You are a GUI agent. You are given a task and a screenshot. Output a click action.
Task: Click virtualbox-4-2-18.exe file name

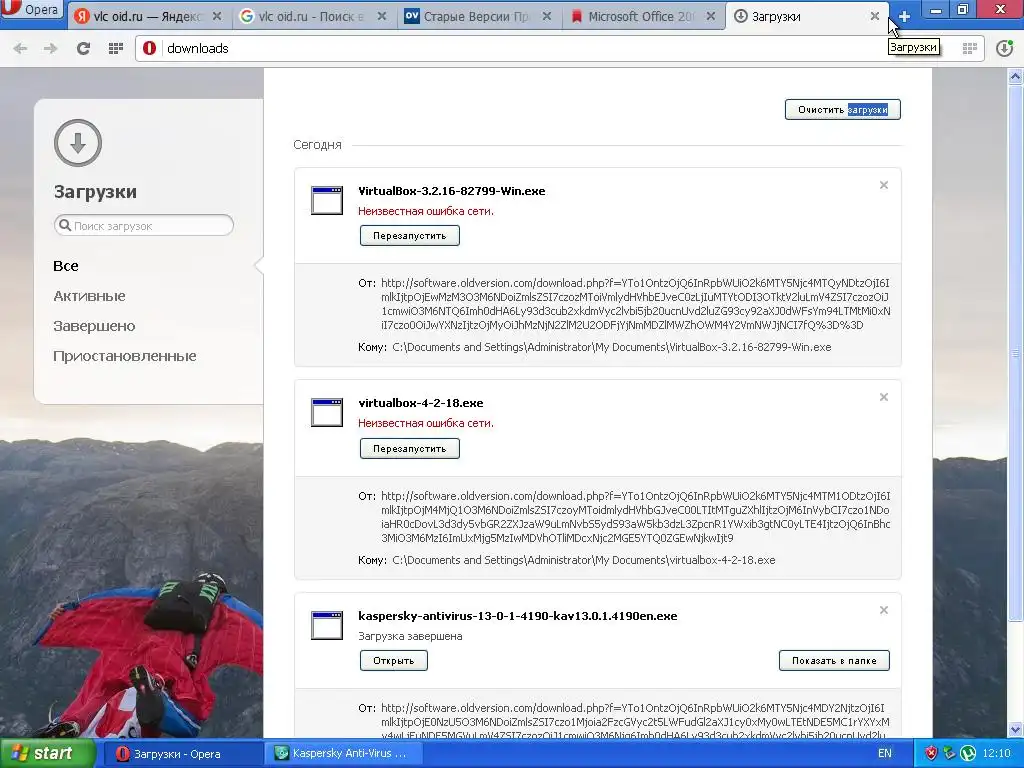421,403
